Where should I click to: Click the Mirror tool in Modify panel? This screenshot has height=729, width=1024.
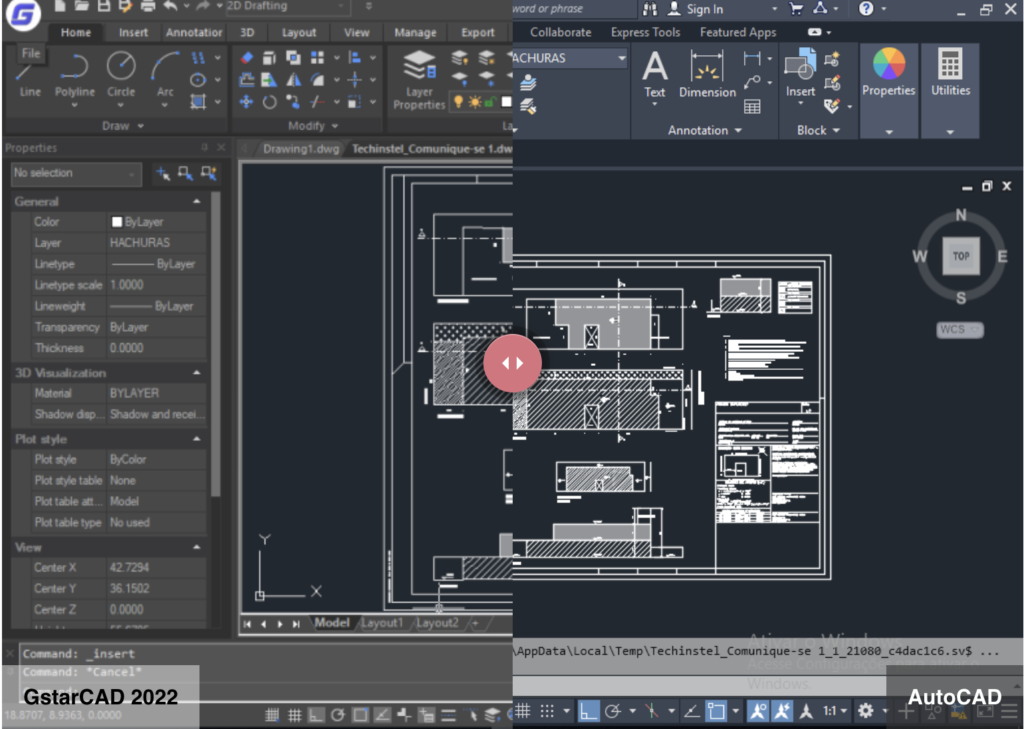pos(294,80)
